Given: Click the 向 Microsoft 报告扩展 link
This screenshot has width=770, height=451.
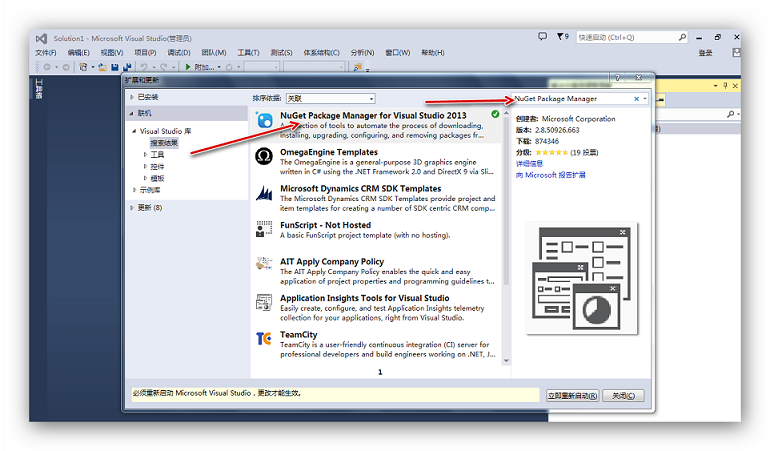Looking at the screenshot, I should click(x=550, y=175).
